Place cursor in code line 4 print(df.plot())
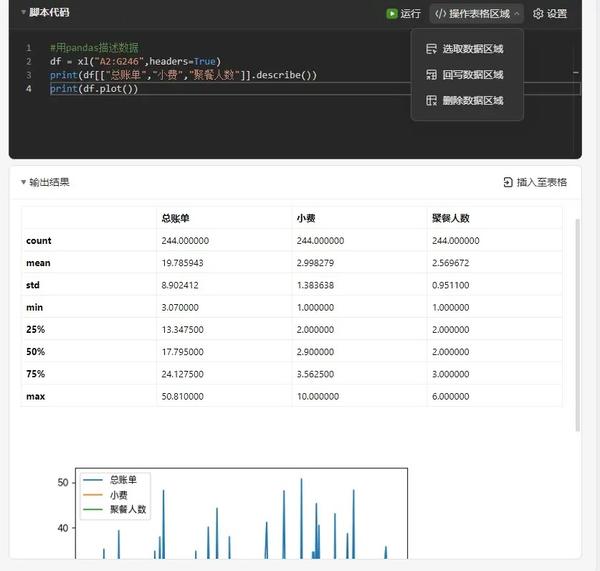Image resolution: width=600 pixels, height=571 pixels. 94,89
